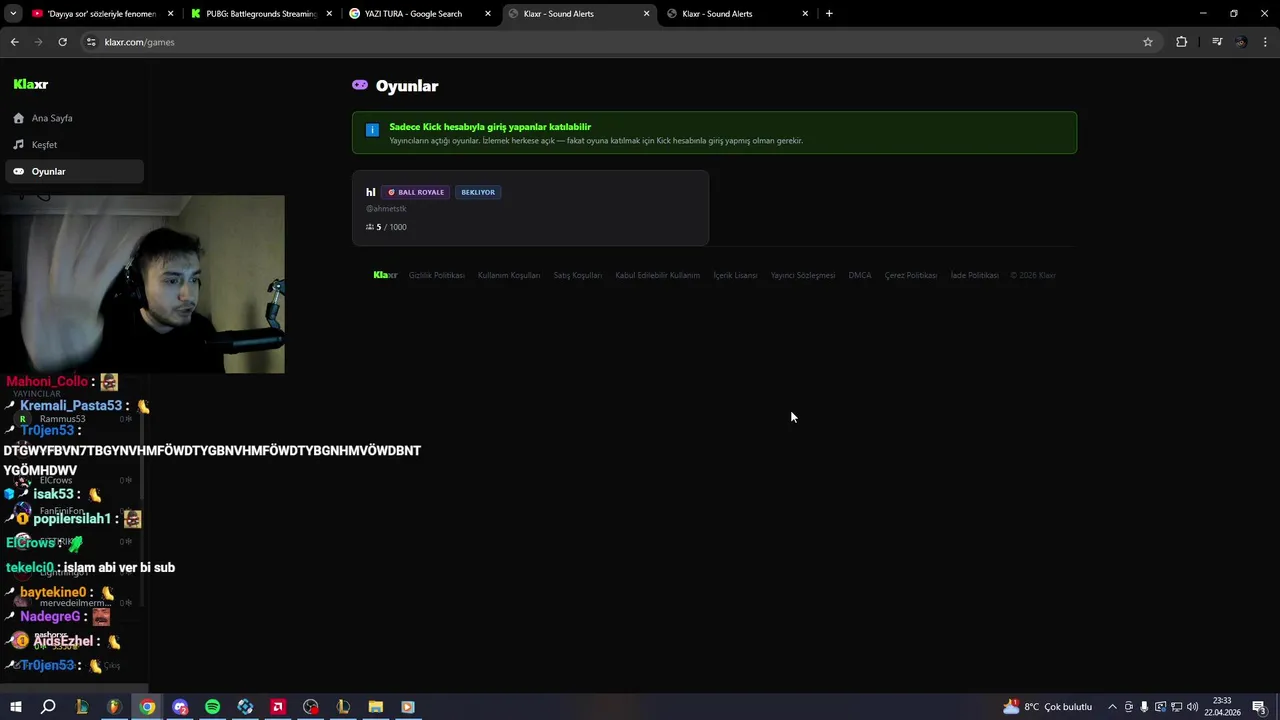Open FL Studio from the taskbar

point(114,707)
